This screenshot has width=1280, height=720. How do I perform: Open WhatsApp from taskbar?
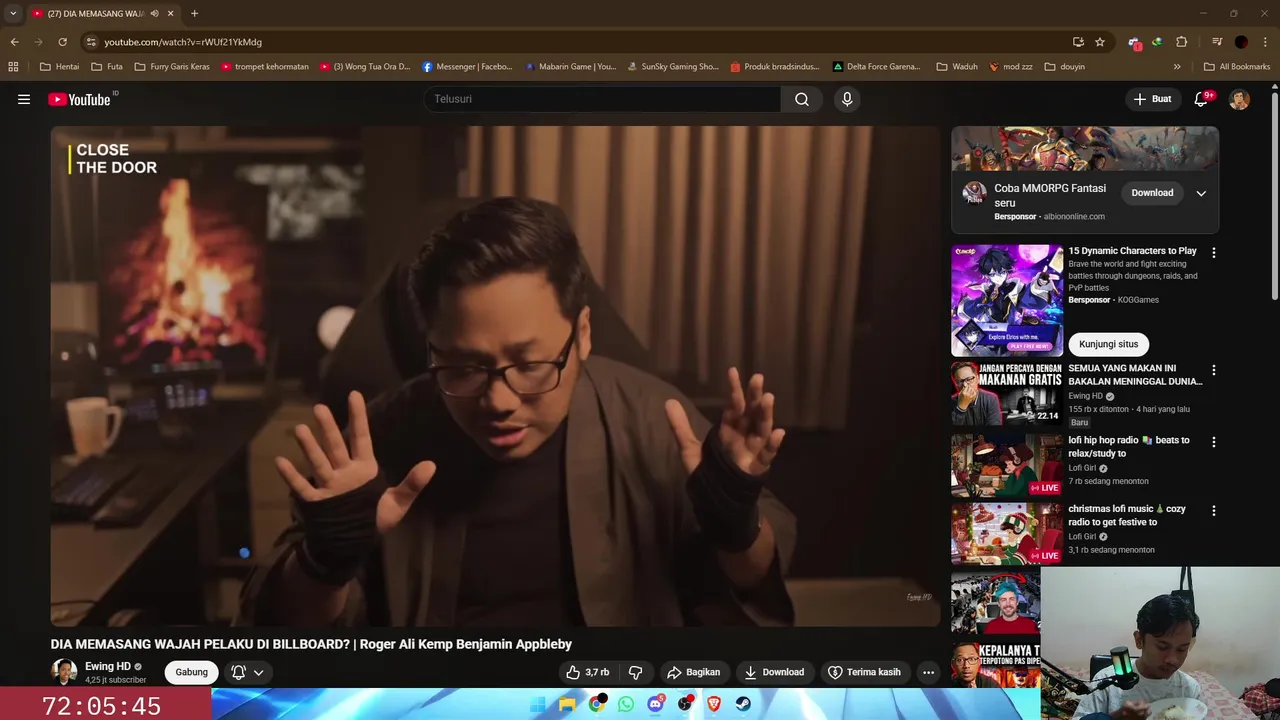click(626, 704)
